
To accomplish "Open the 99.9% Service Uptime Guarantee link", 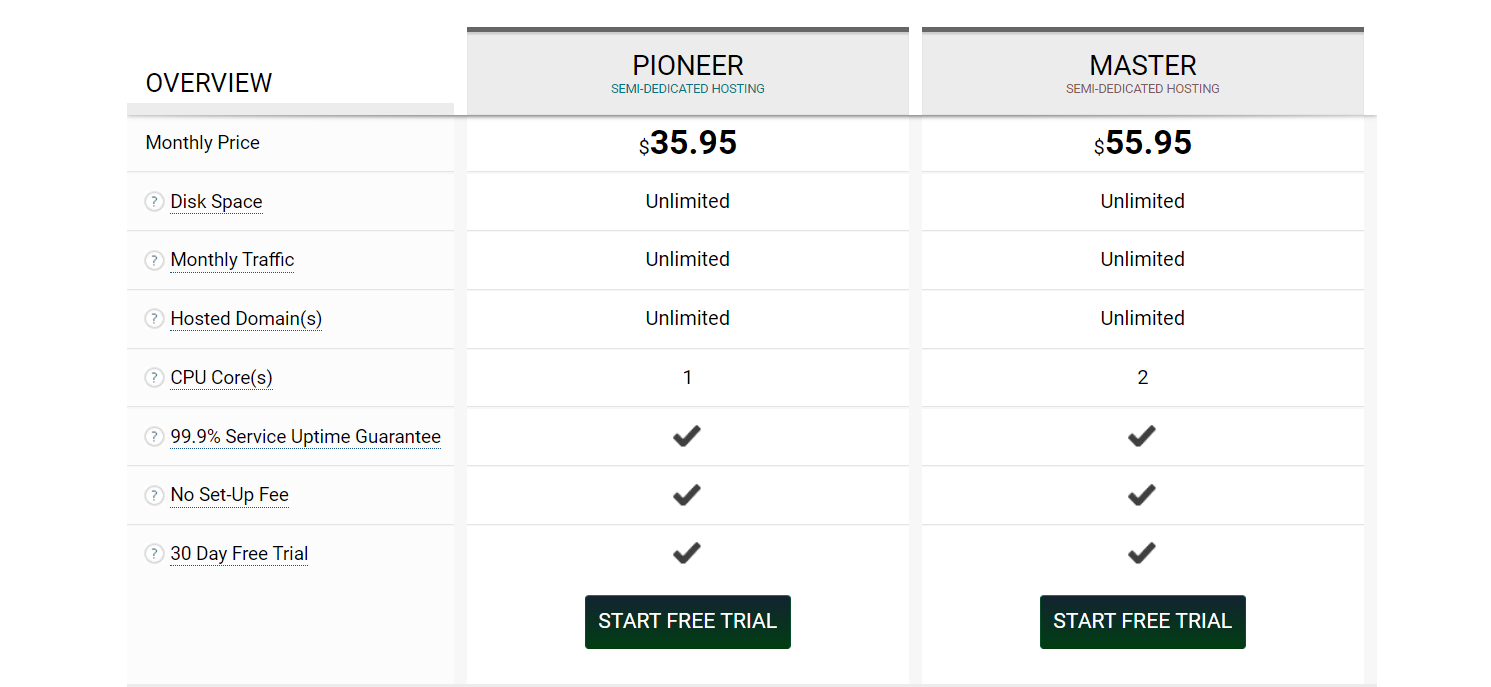I will [x=305, y=437].
